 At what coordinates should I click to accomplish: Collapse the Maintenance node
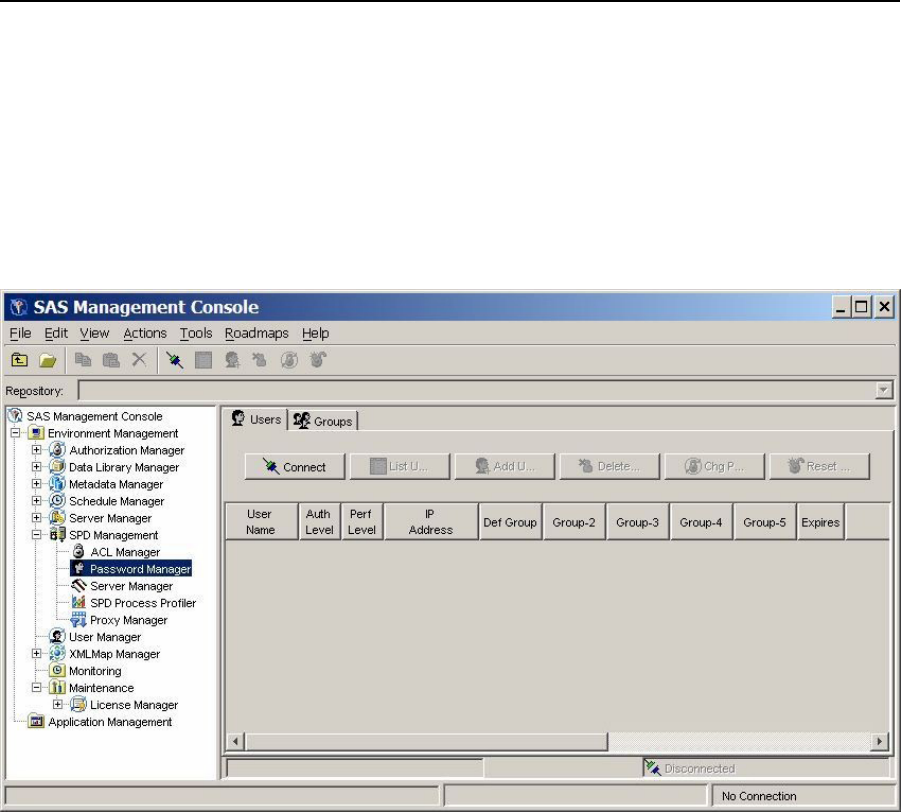coord(37,687)
